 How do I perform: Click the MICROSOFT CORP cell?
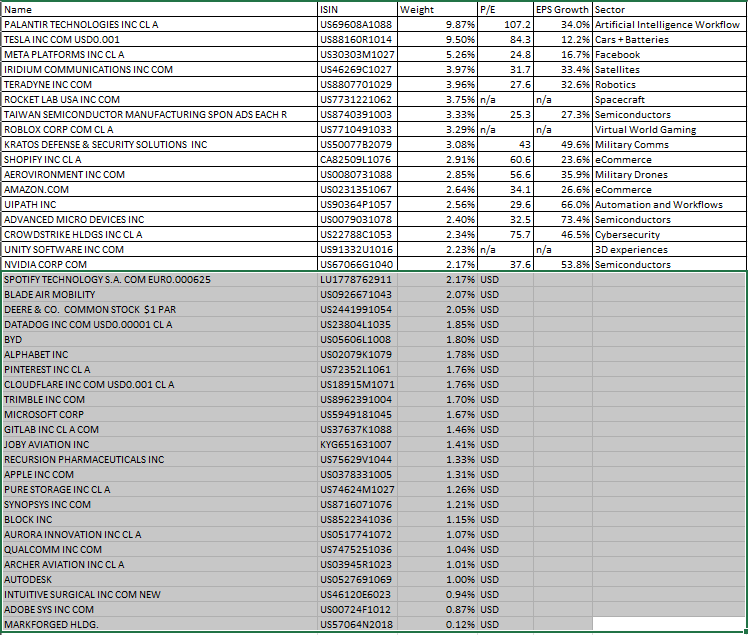[x=159, y=415]
